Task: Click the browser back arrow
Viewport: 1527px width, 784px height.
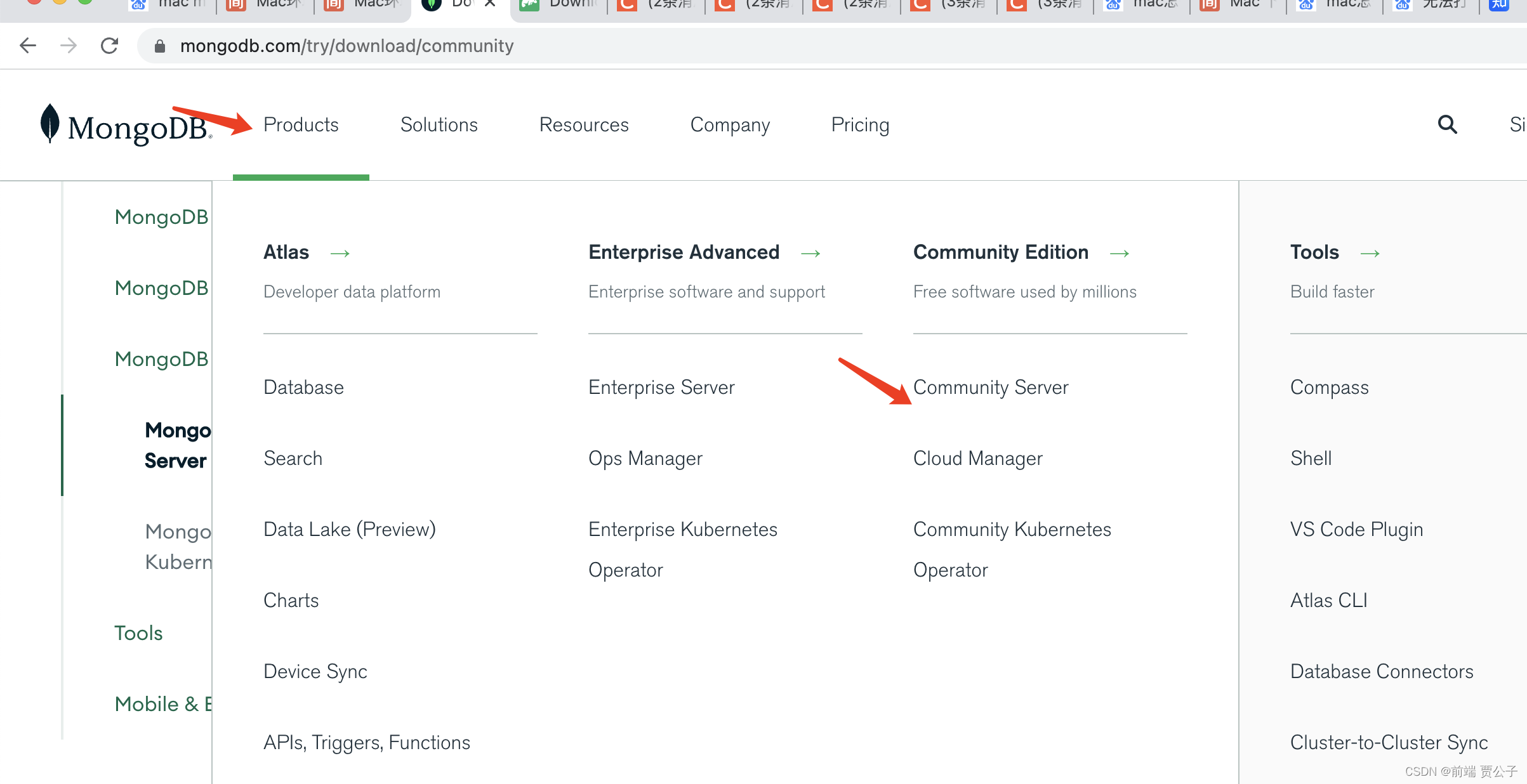Action: [28, 46]
